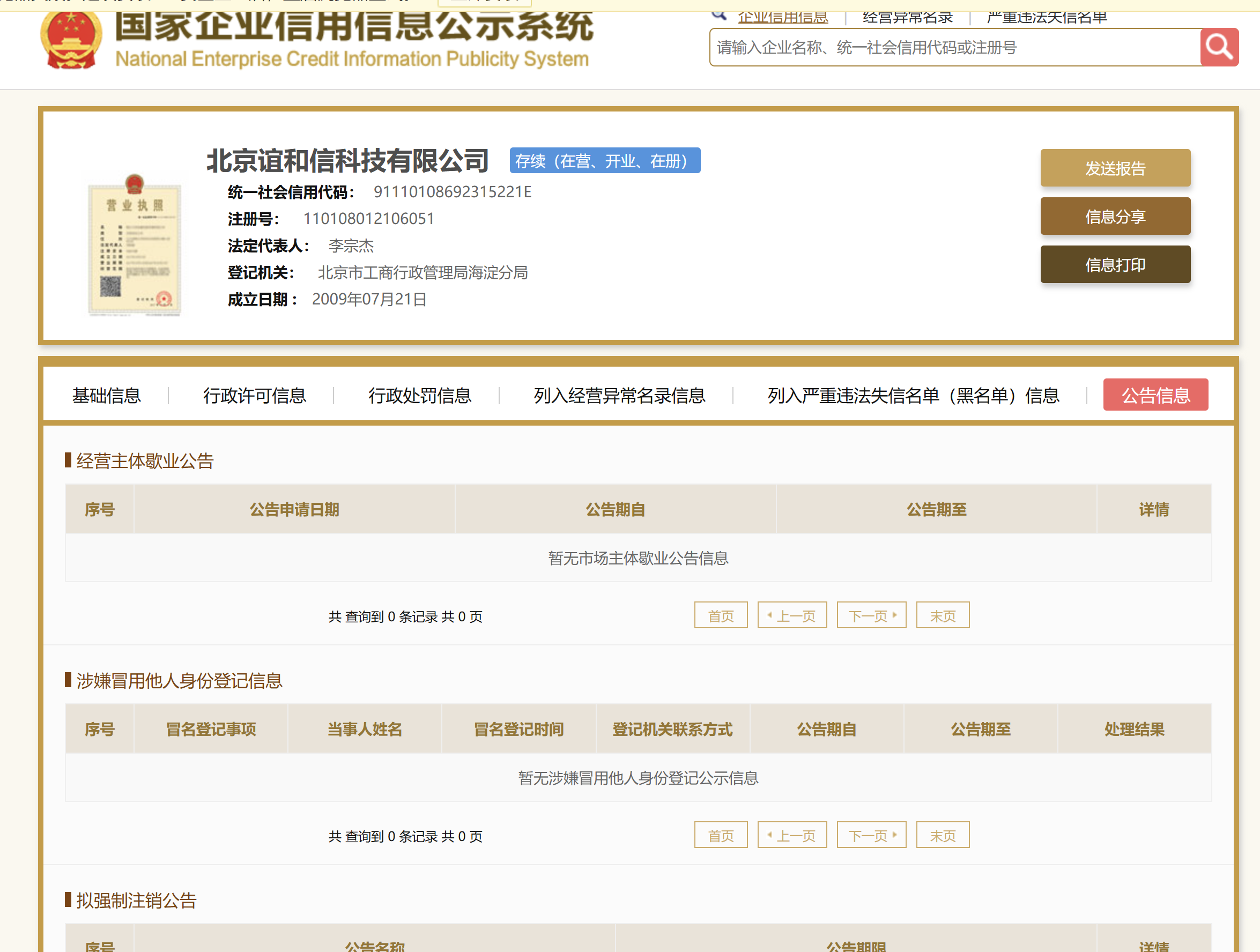Click 上一页 under the 冒用他人身份登记信息 table
Image resolution: width=1260 pixels, height=952 pixels.
pos(792,835)
